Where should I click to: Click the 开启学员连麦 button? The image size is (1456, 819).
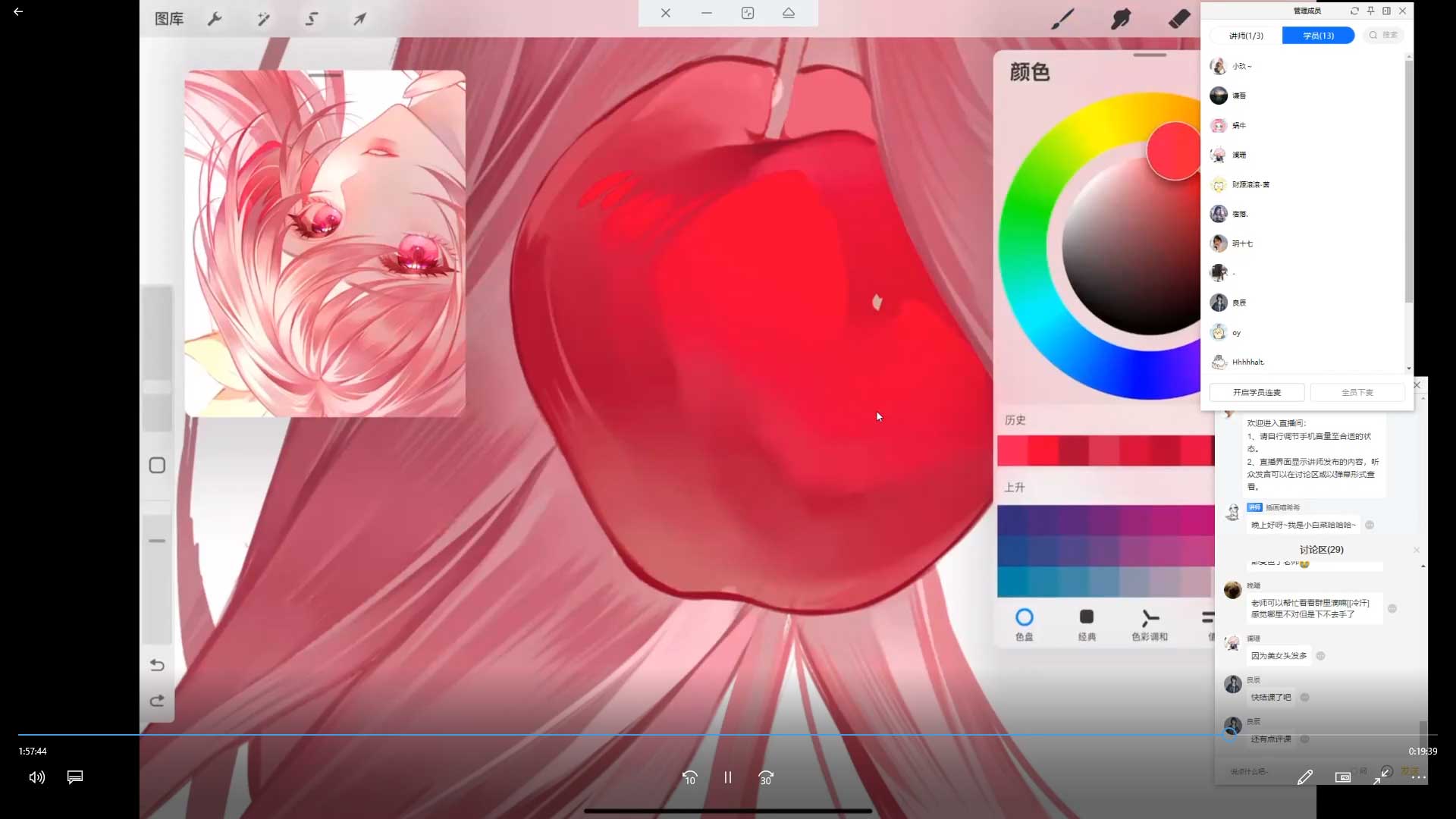click(1257, 392)
